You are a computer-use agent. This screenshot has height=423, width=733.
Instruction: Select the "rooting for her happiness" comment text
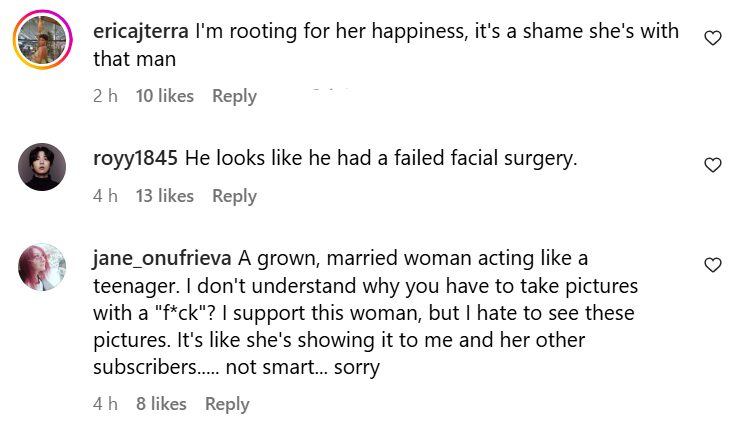(400, 32)
